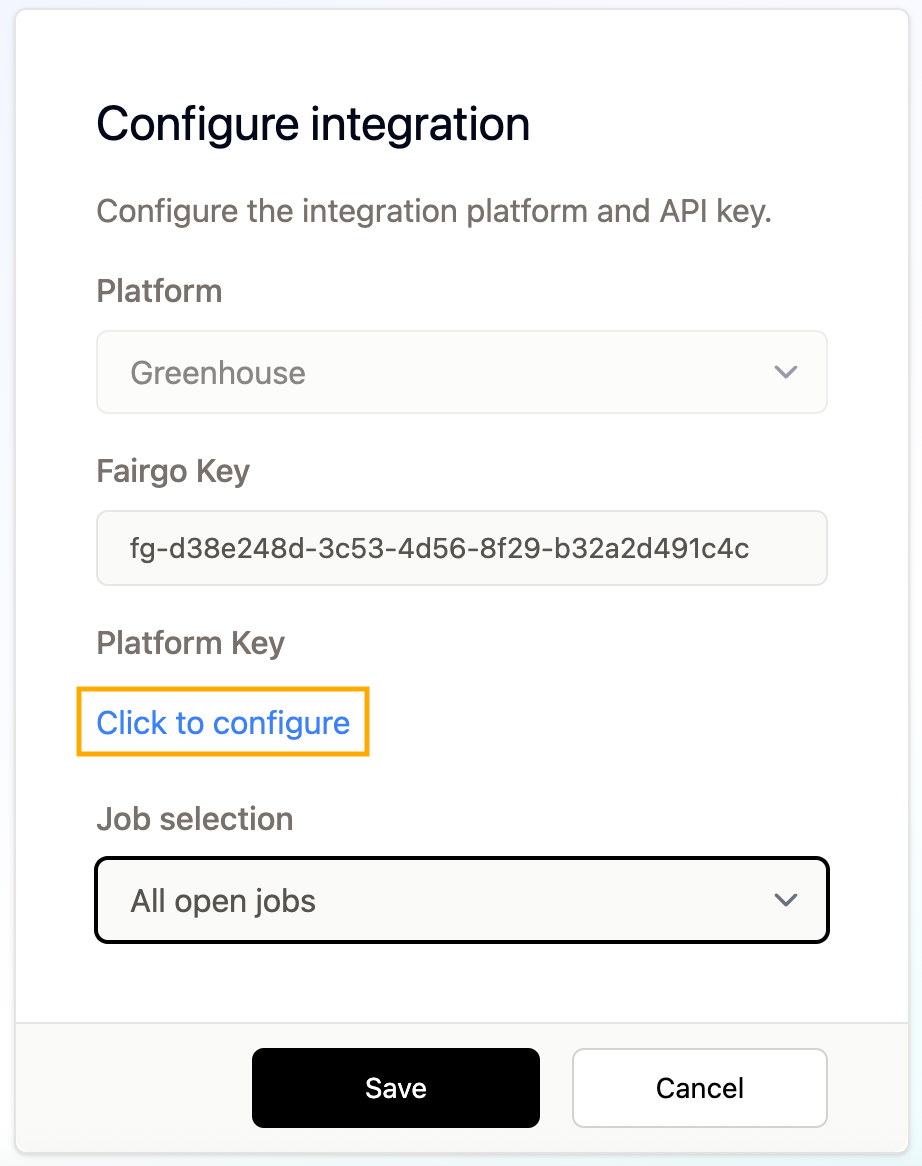
Task: Click the Platform field label
Action: [x=159, y=292]
